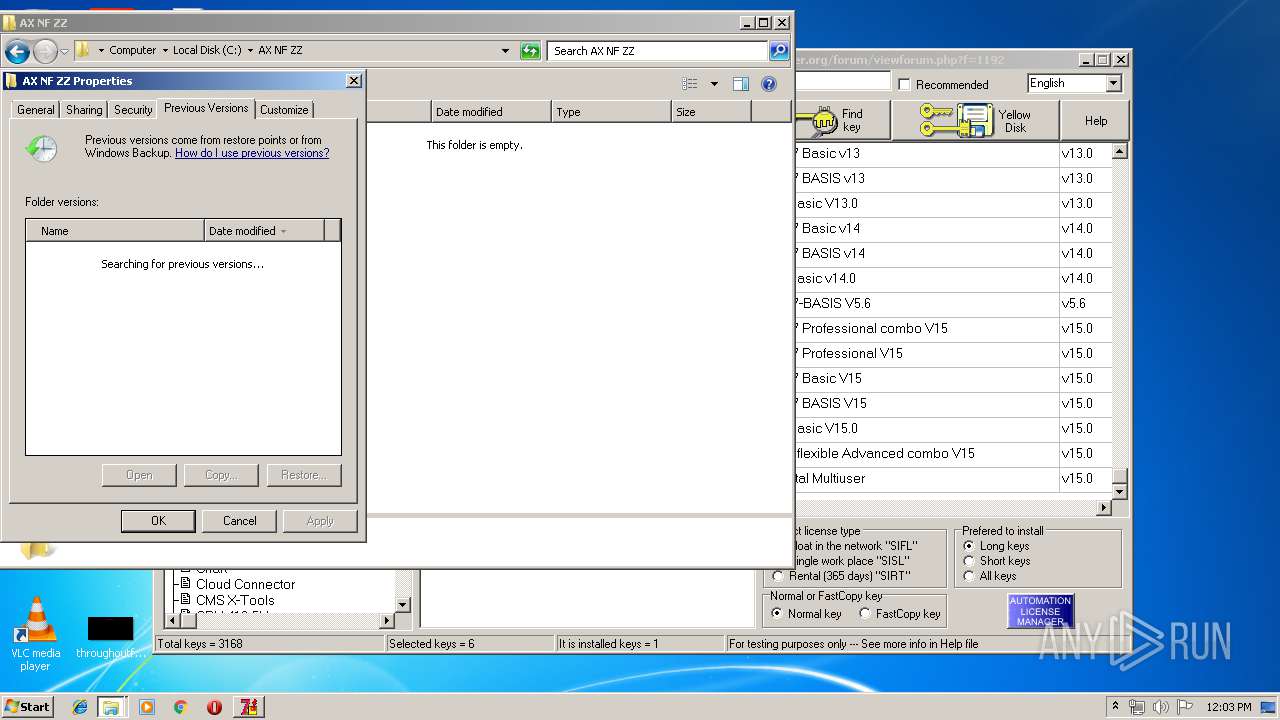
Task: Select the Short keys radio option
Action: click(x=969, y=561)
